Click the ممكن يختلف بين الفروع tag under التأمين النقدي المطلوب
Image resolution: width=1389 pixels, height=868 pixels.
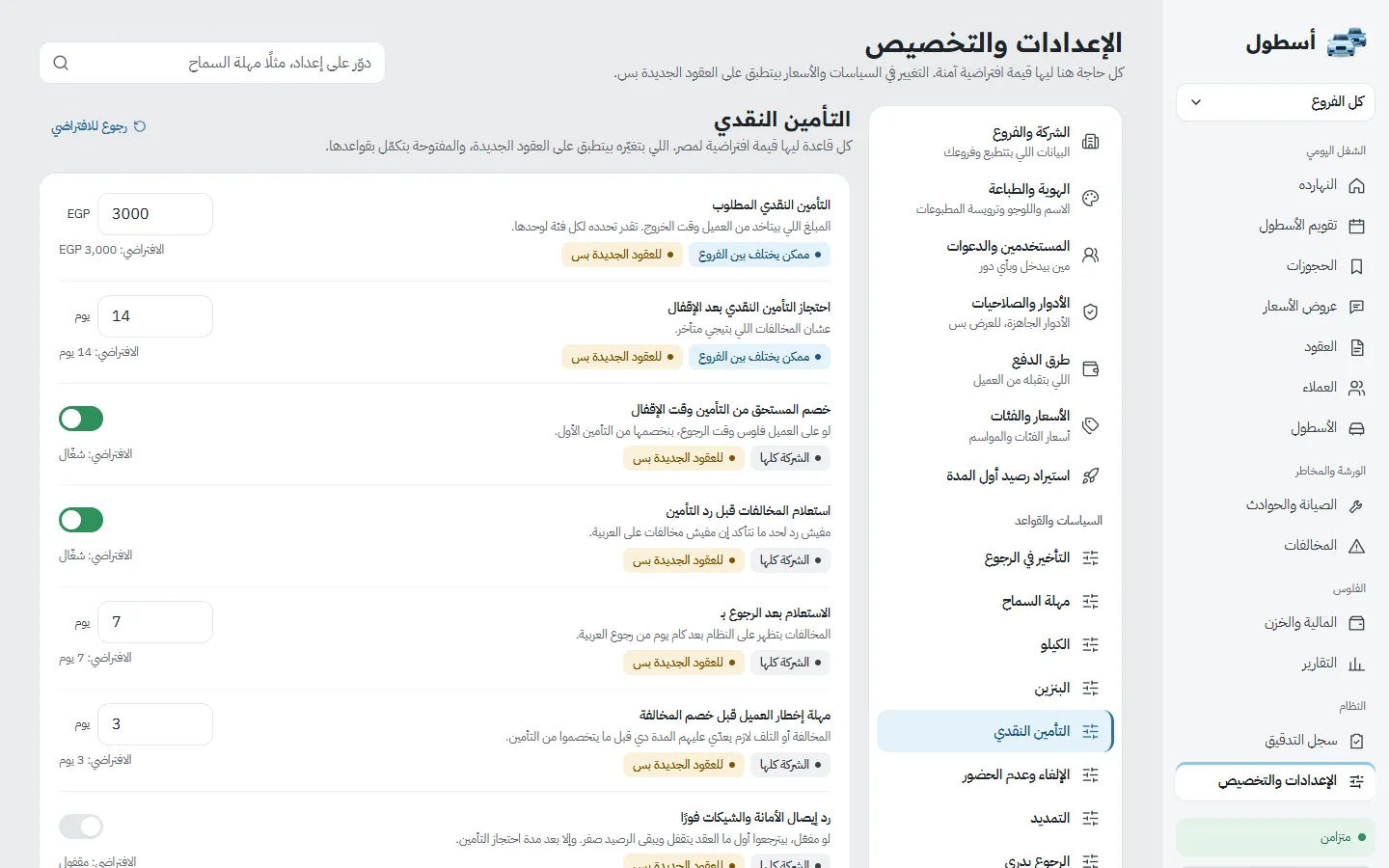(x=759, y=255)
